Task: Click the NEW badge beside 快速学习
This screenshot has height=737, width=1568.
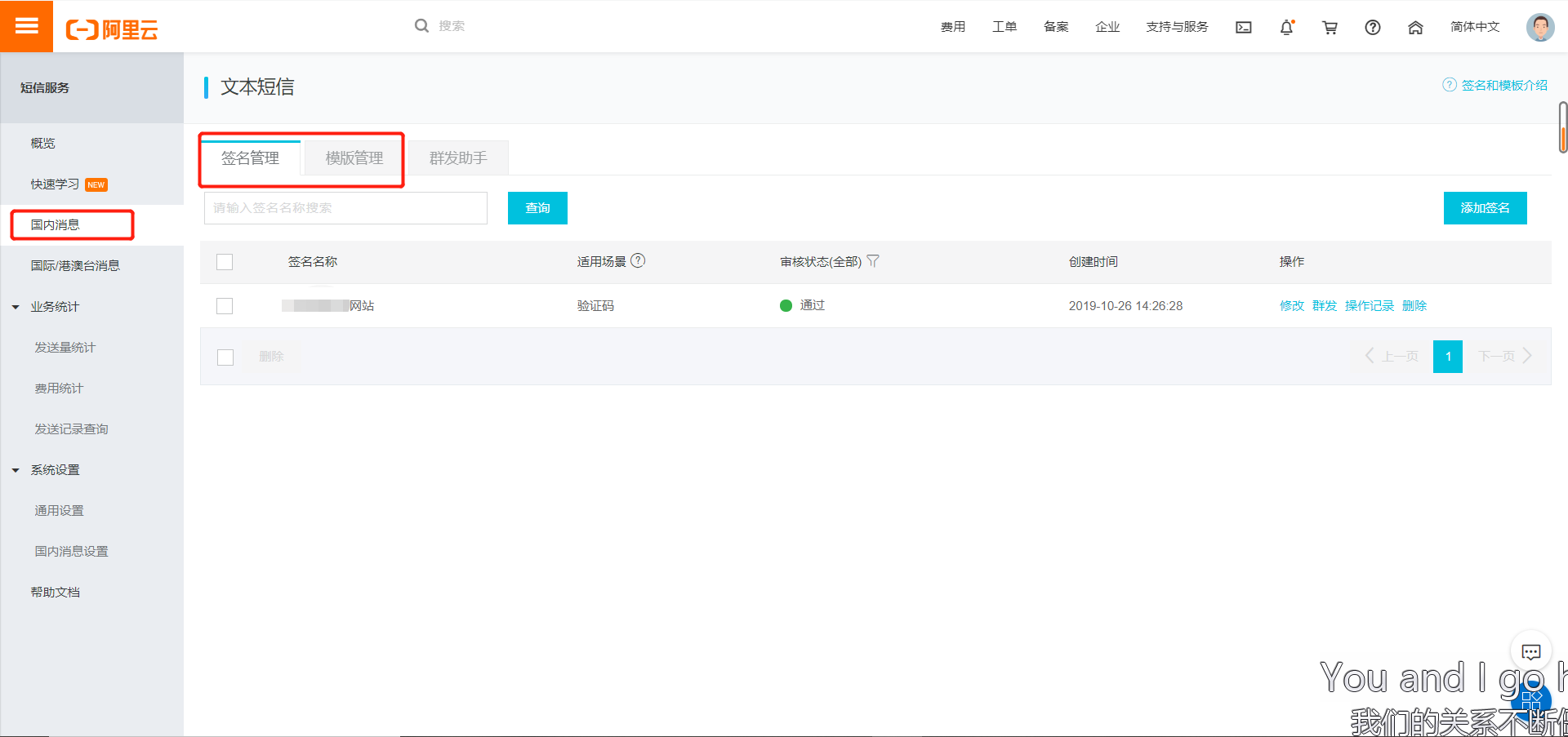Action: 96,184
